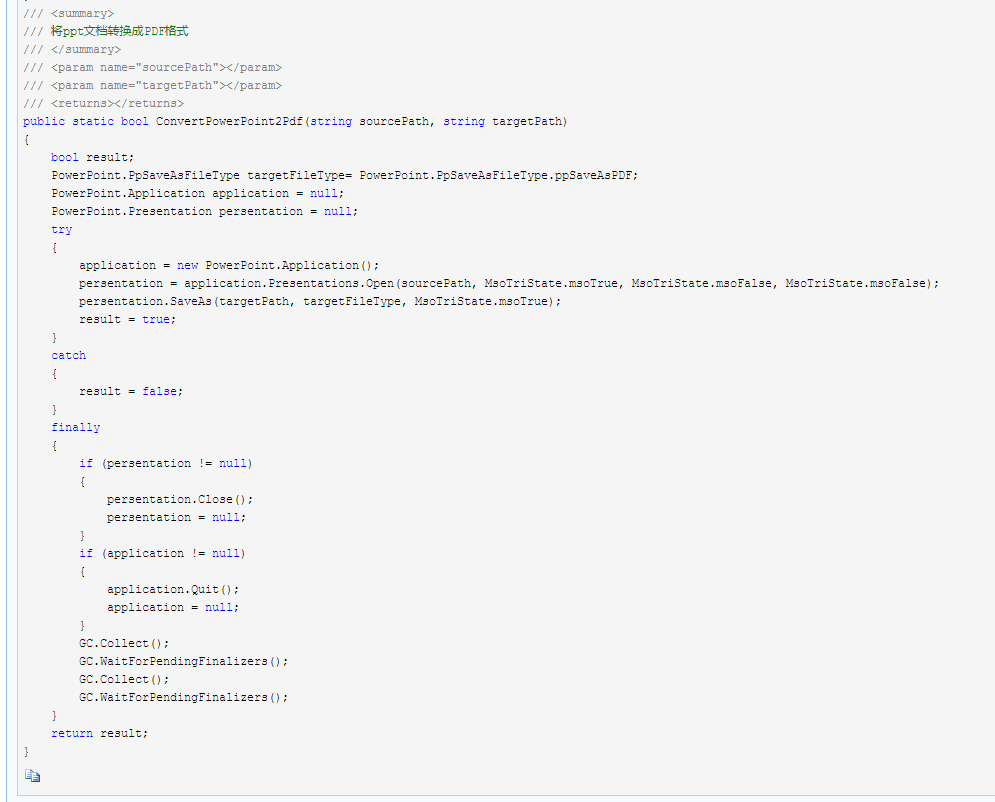The width and height of the screenshot is (995, 802).
Task: Click the last GC.WaitForPendingFinalizers() line
Action: [184, 697]
